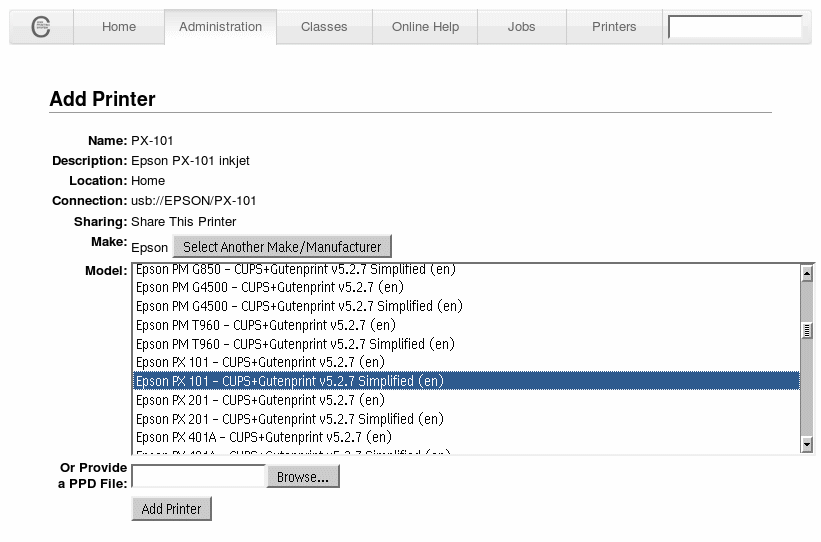Select Epson PX 201 Simplified model
The height and width of the screenshot is (542, 821).
tap(289, 419)
